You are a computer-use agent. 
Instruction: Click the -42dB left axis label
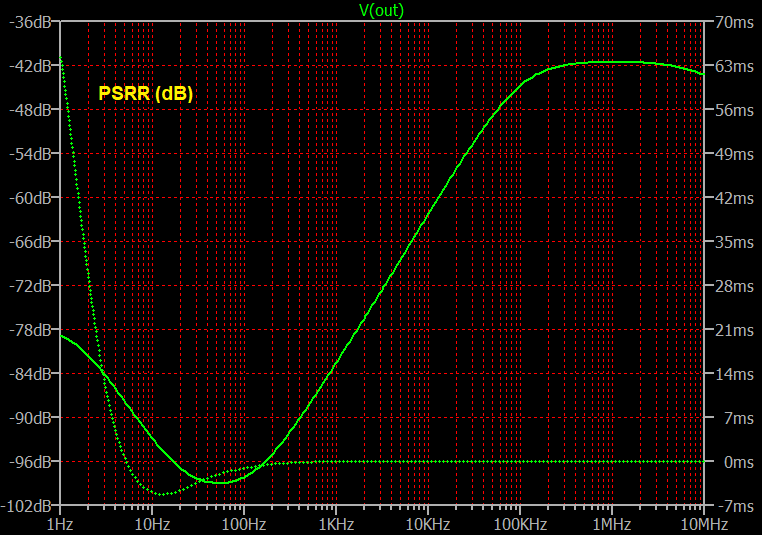[x=30, y=66]
